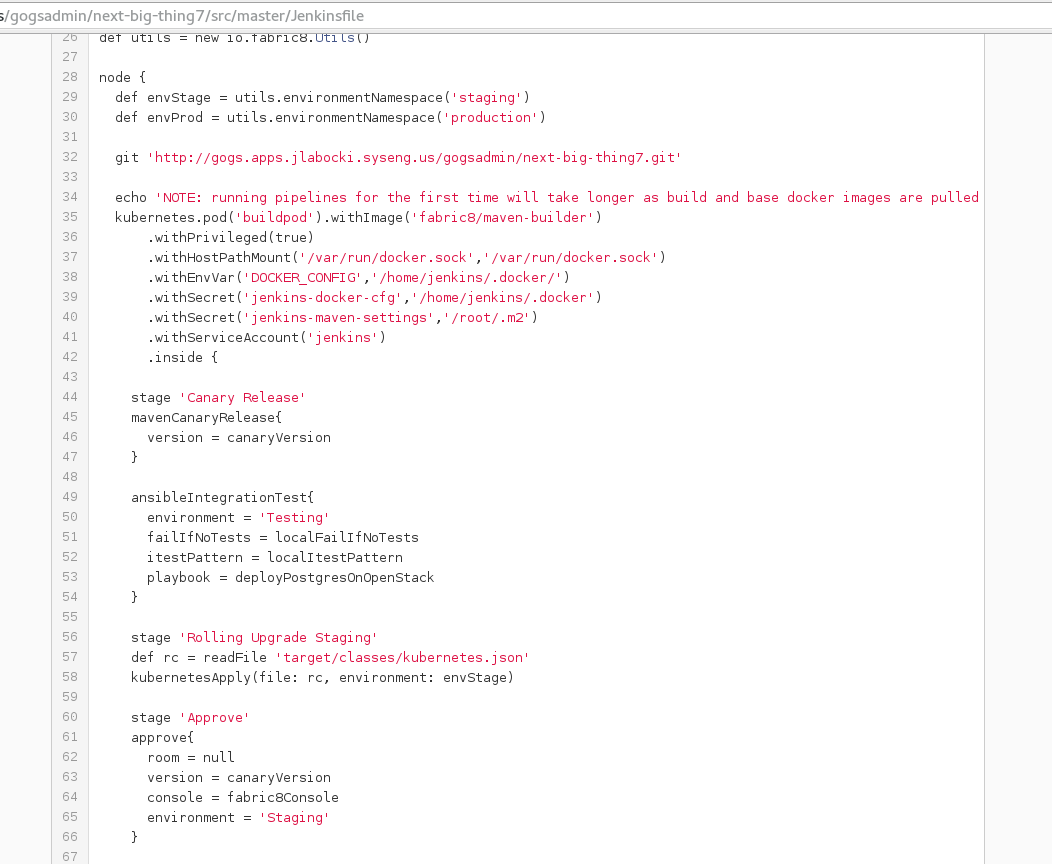Select line number 32
The image size is (1052, 864).
(x=70, y=157)
